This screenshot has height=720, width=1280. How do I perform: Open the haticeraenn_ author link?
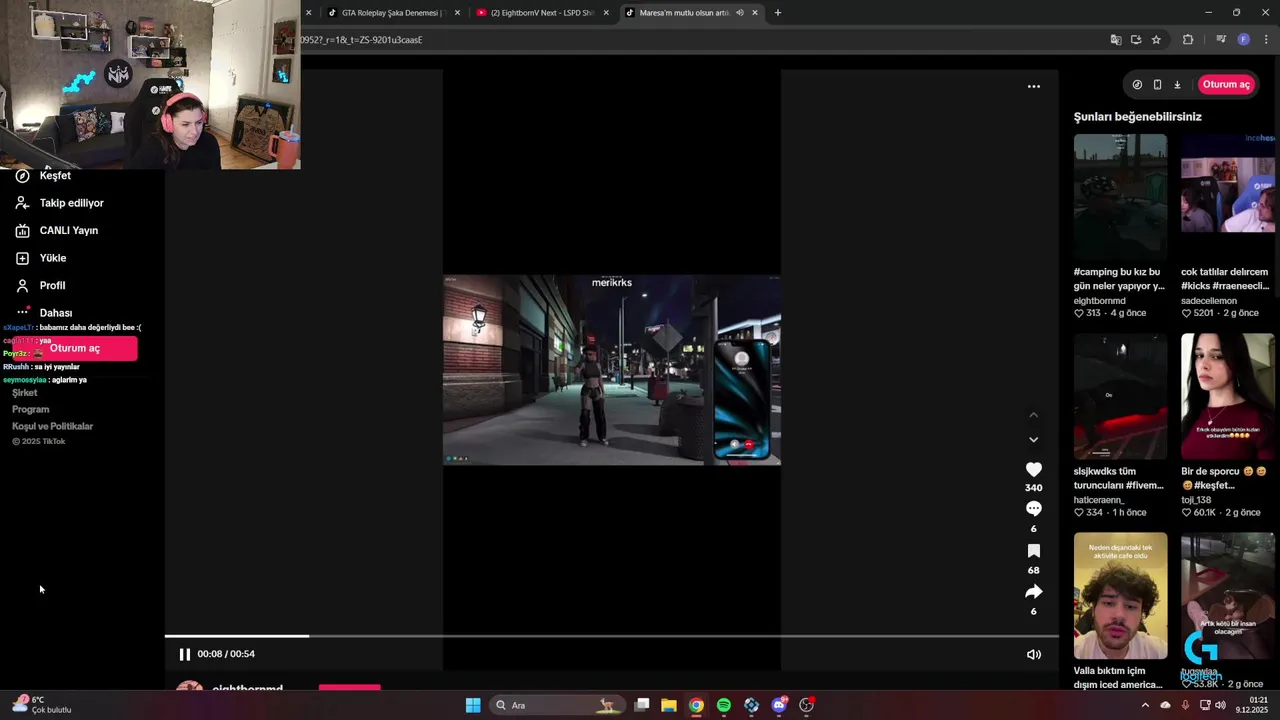[1099, 500]
